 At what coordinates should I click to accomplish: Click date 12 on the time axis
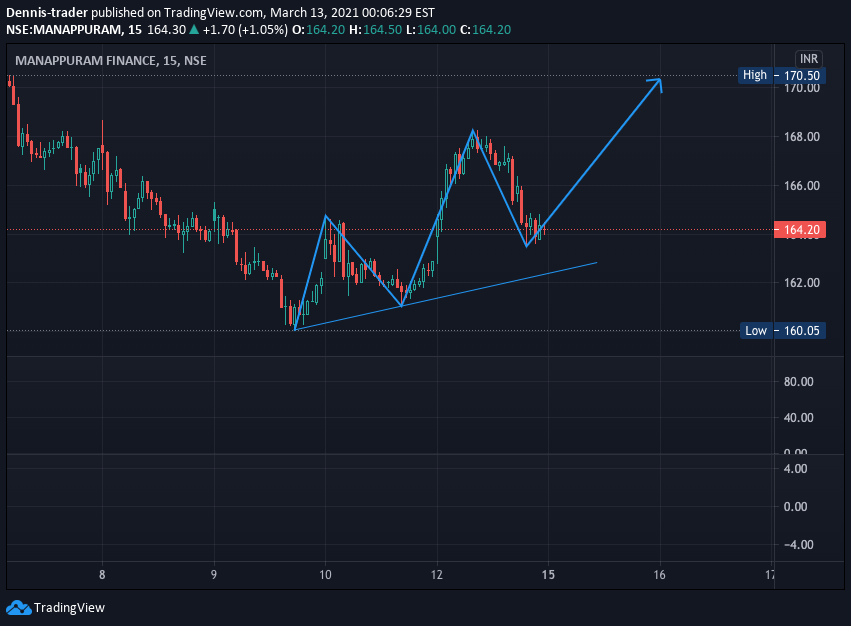[437, 574]
